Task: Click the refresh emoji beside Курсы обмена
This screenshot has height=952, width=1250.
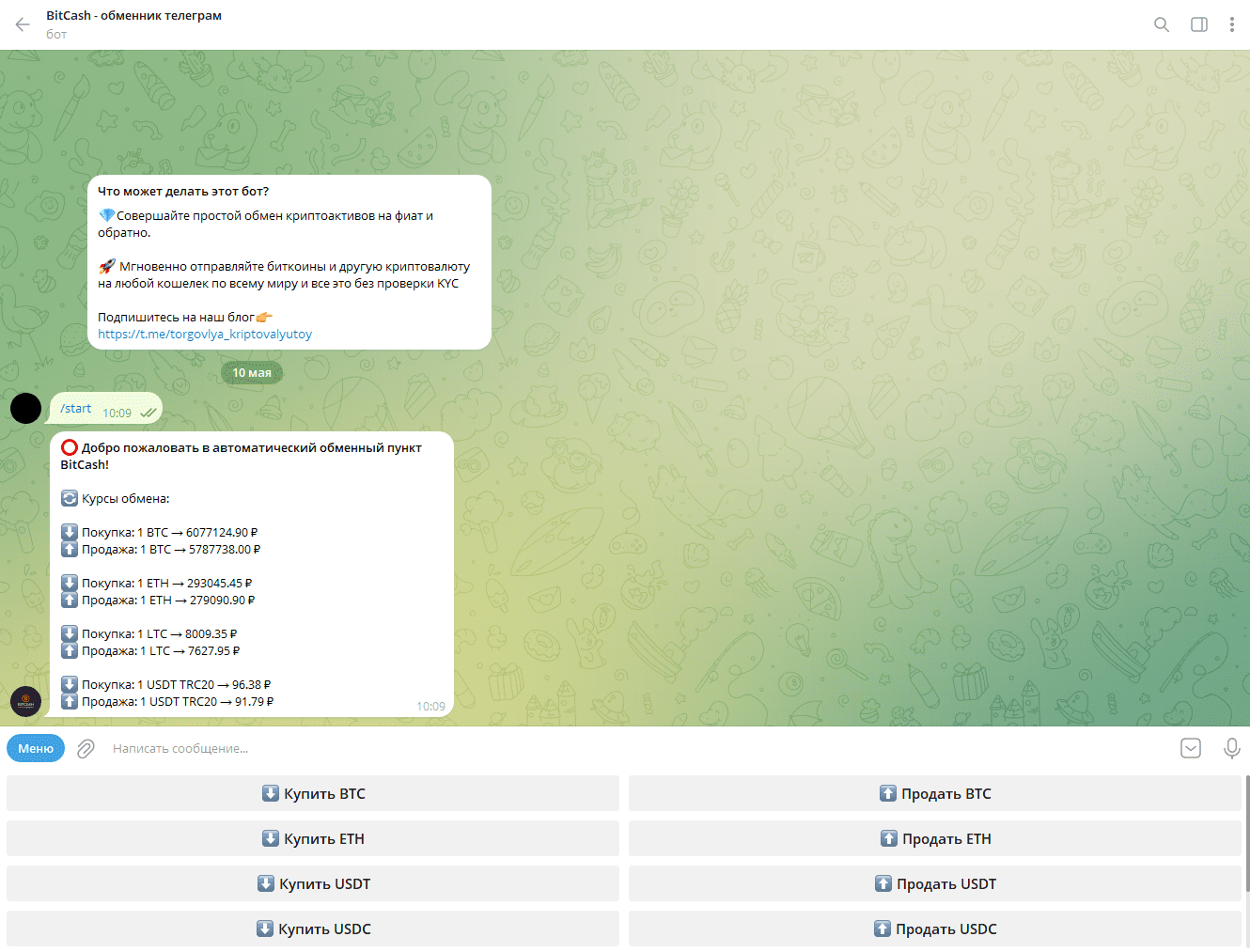Action: point(70,498)
